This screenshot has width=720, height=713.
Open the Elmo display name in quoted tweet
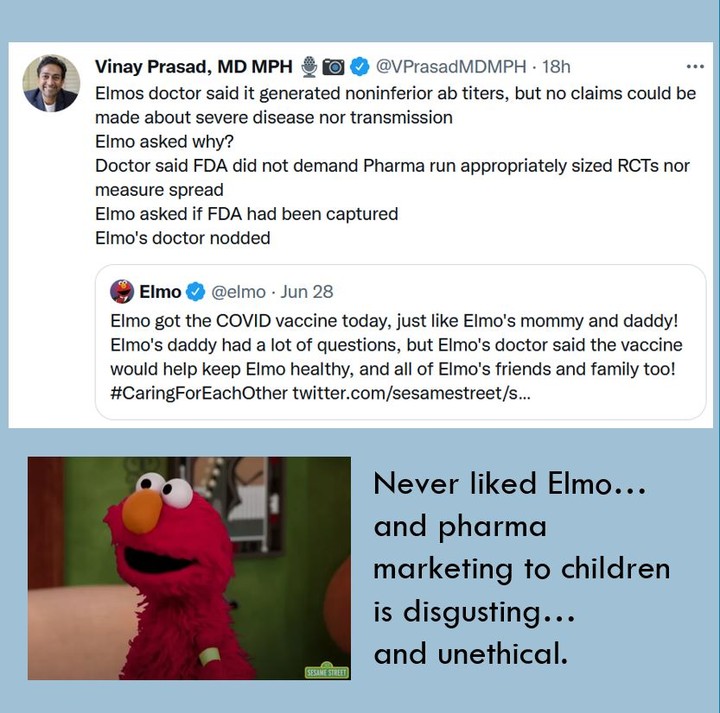click(x=160, y=292)
